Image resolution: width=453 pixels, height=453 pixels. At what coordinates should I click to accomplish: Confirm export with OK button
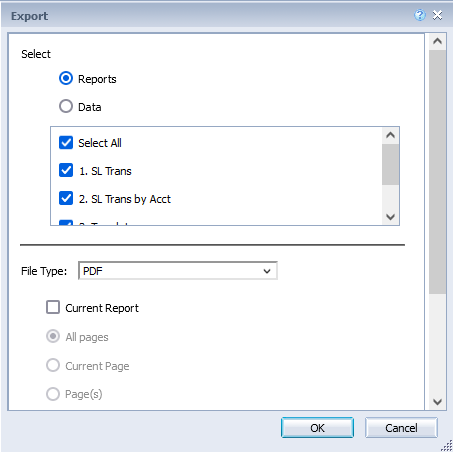[317, 428]
